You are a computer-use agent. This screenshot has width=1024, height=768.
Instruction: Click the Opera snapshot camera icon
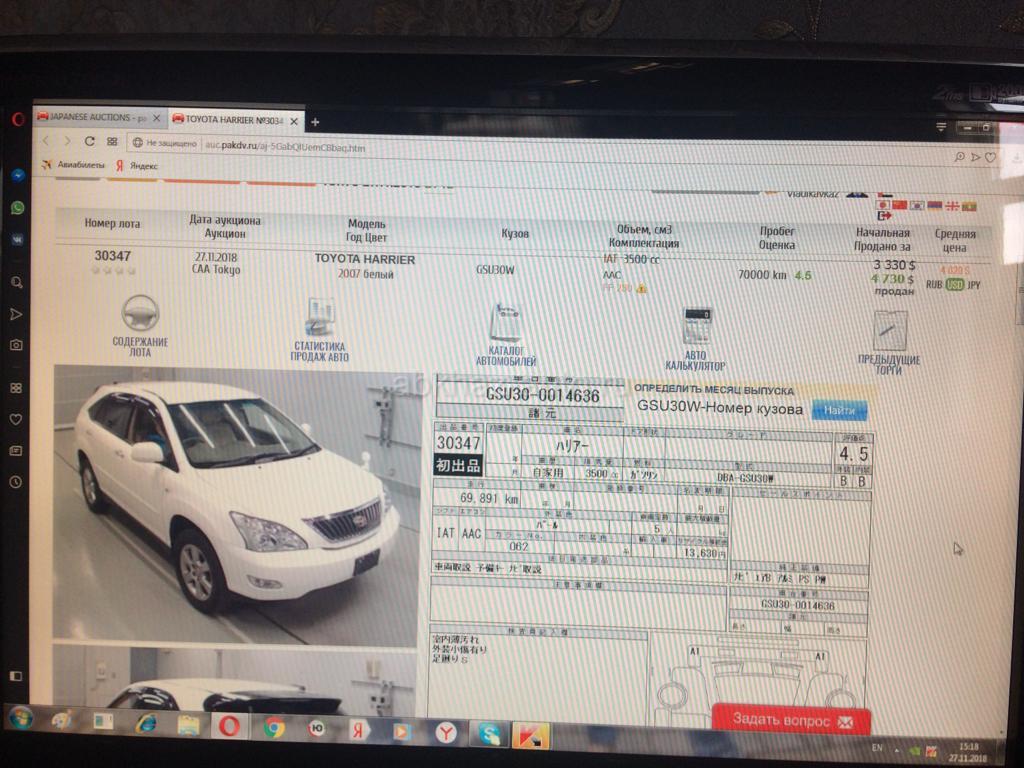pos(16,345)
